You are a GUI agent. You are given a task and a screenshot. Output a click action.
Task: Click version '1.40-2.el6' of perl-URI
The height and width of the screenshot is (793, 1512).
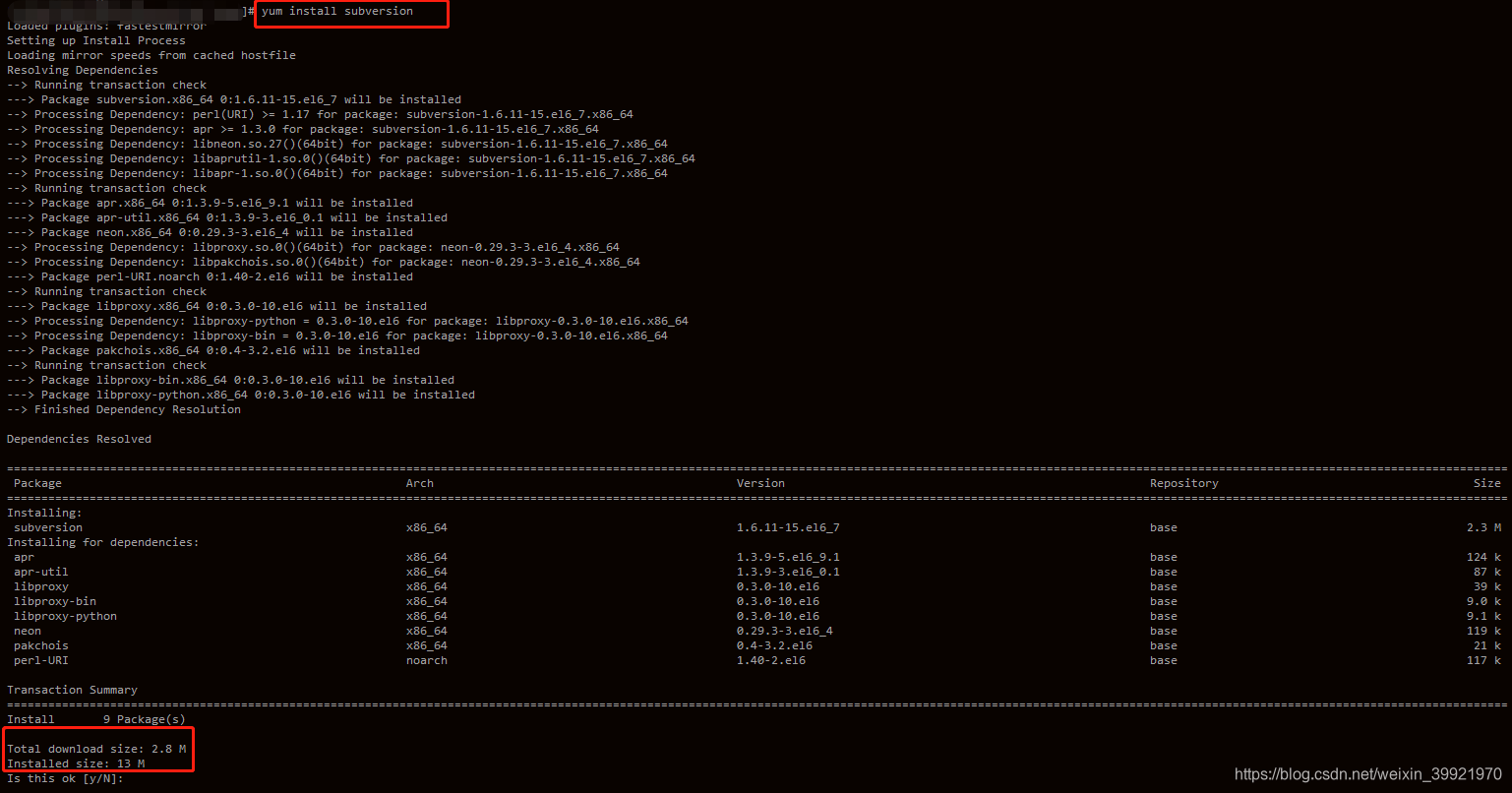[771, 660]
